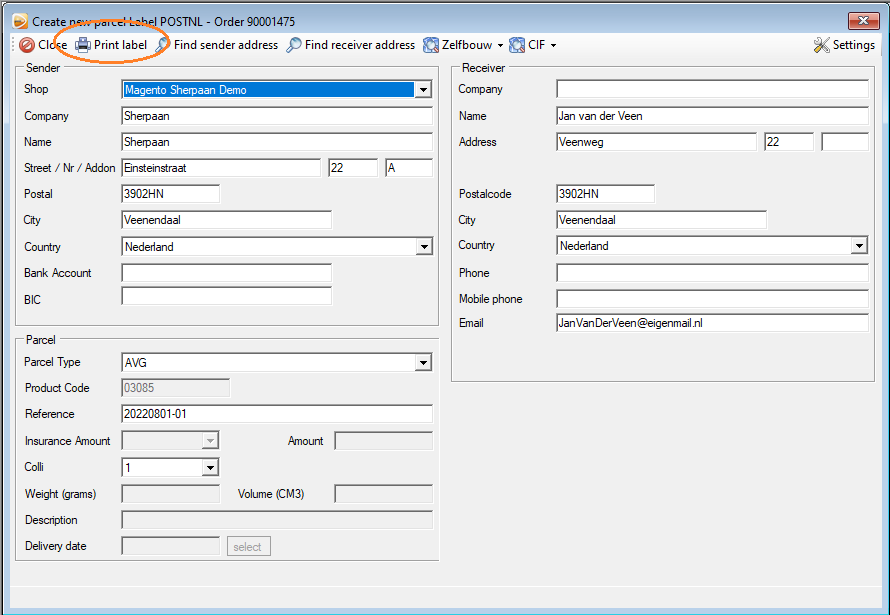Open the Insurance Amount dropdown
The height and width of the screenshot is (615, 890).
pyautogui.click(x=210, y=441)
